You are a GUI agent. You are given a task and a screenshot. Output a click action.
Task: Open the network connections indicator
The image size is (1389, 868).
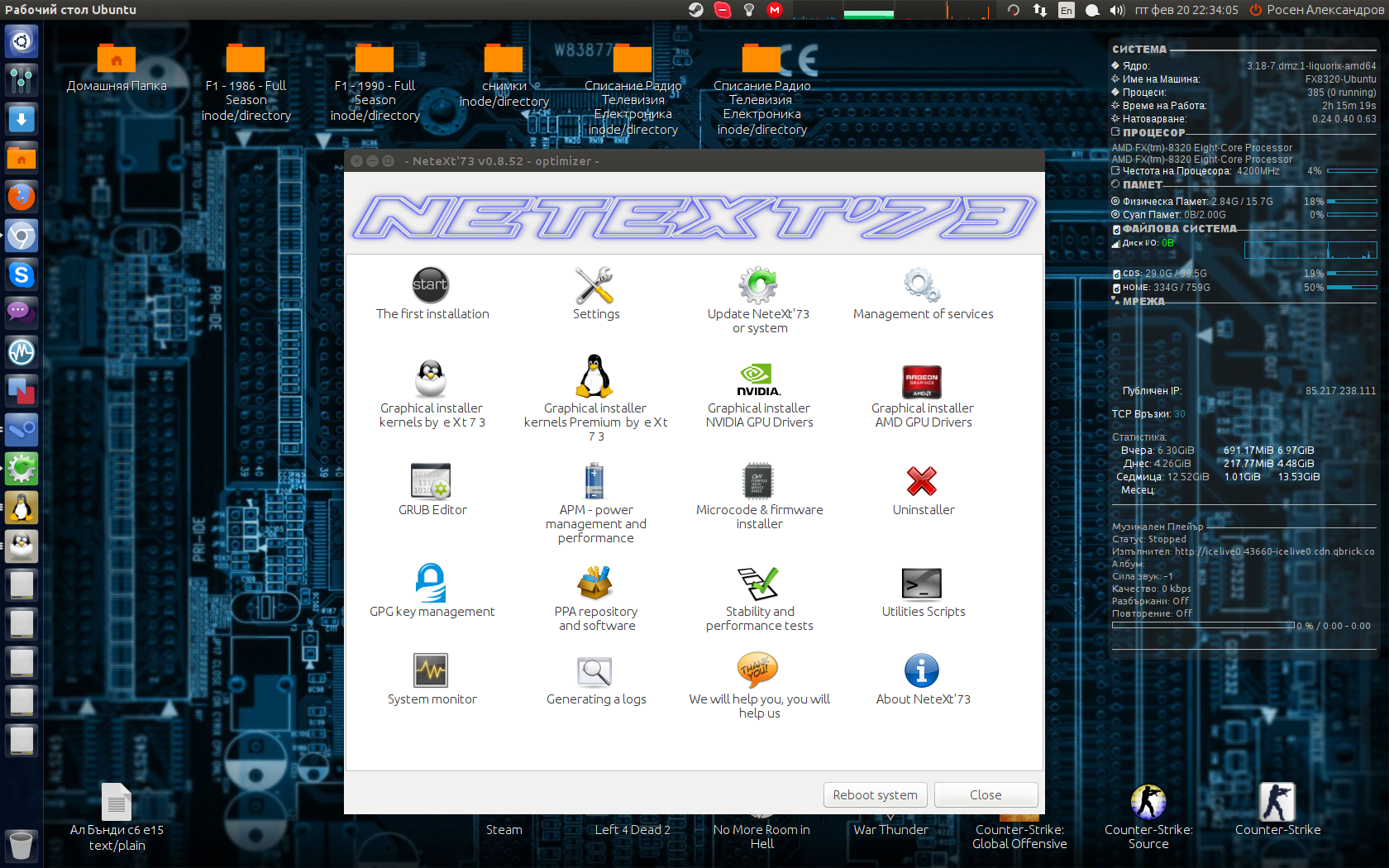click(x=1039, y=10)
